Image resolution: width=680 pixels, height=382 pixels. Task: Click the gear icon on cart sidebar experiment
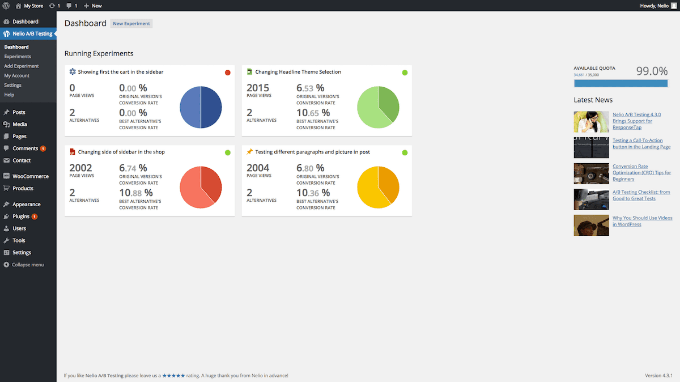tap(72, 72)
